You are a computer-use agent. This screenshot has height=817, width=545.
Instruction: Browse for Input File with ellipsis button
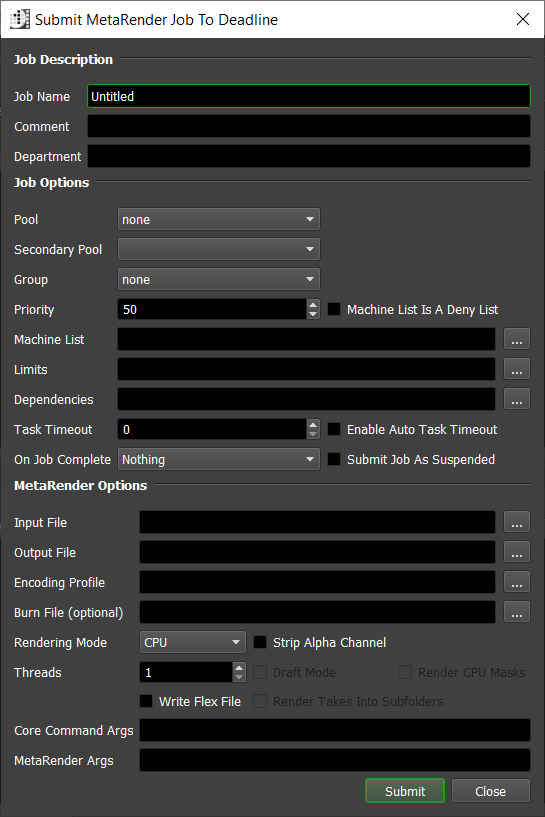[x=517, y=522]
